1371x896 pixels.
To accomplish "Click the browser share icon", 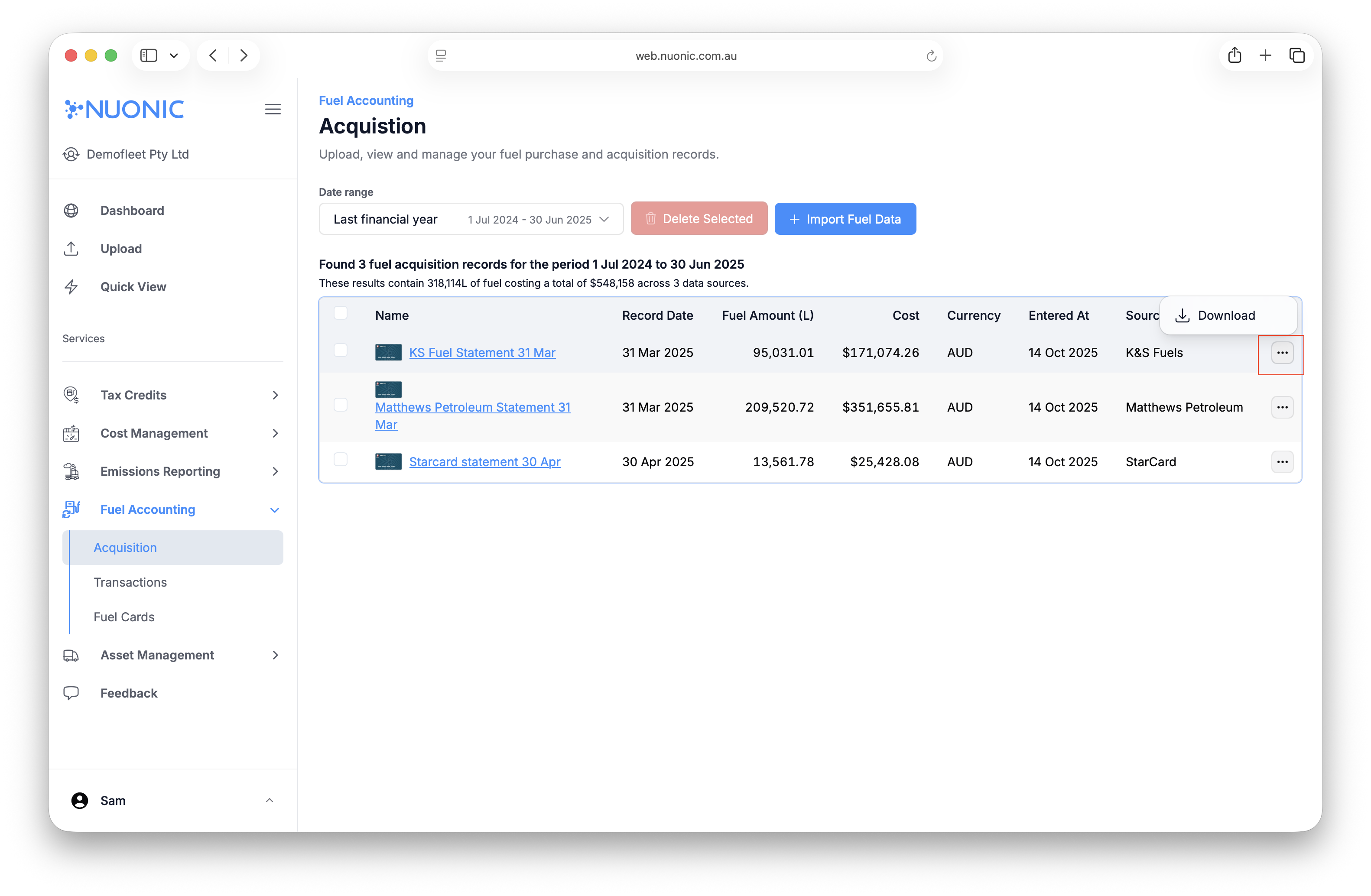I will [x=1234, y=55].
